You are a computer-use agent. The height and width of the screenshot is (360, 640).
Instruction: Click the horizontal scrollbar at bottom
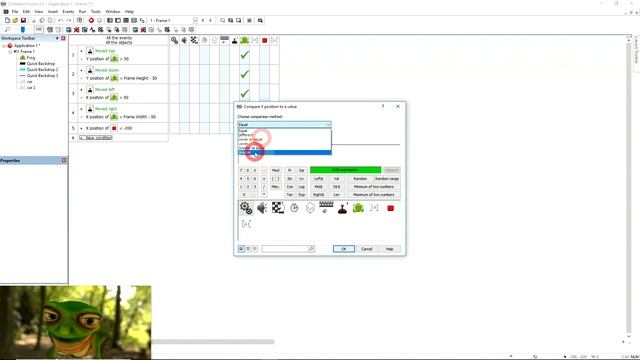(x=212, y=342)
